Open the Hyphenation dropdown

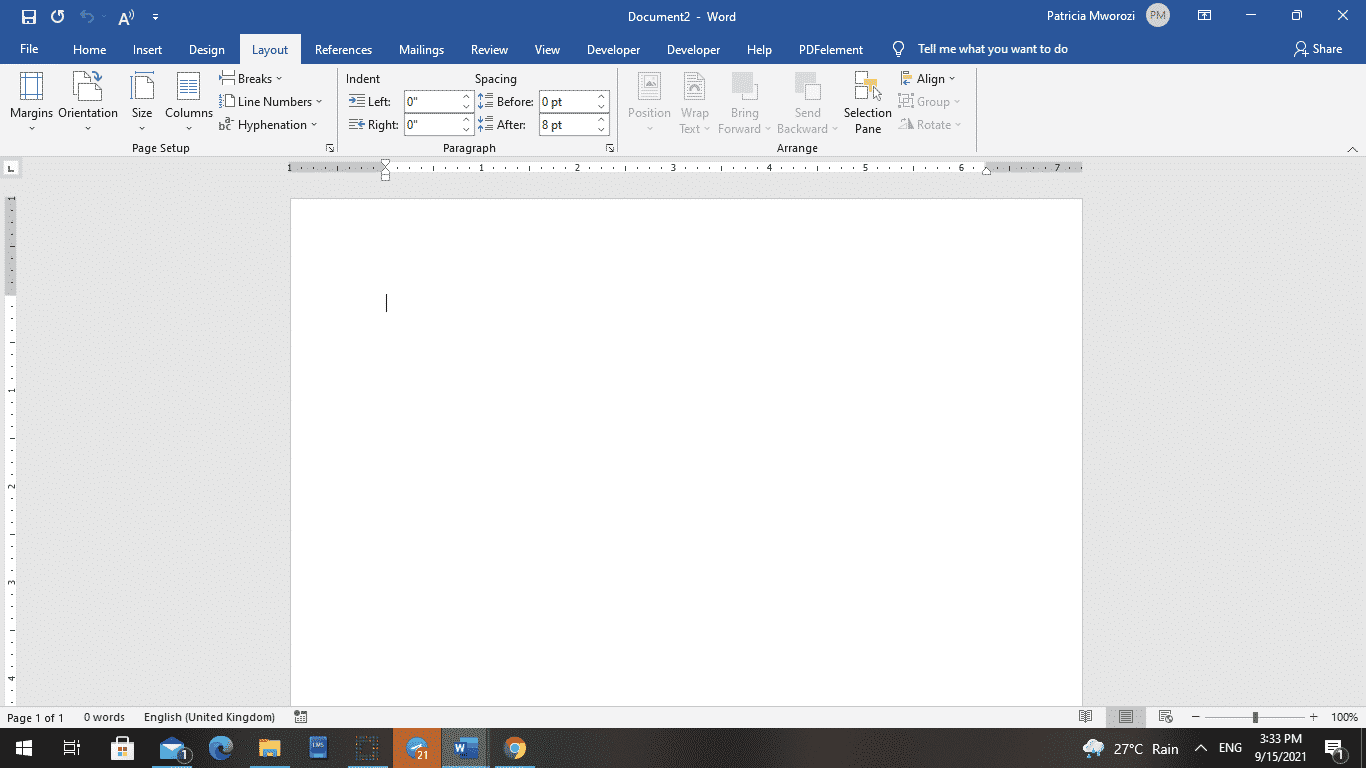(269, 124)
